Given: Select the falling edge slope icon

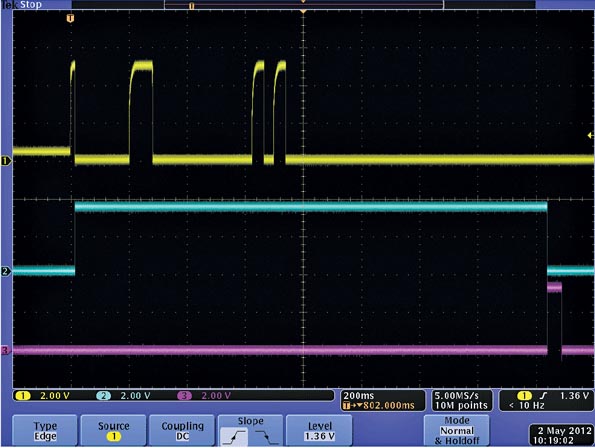Looking at the screenshot, I should tap(266, 437).
